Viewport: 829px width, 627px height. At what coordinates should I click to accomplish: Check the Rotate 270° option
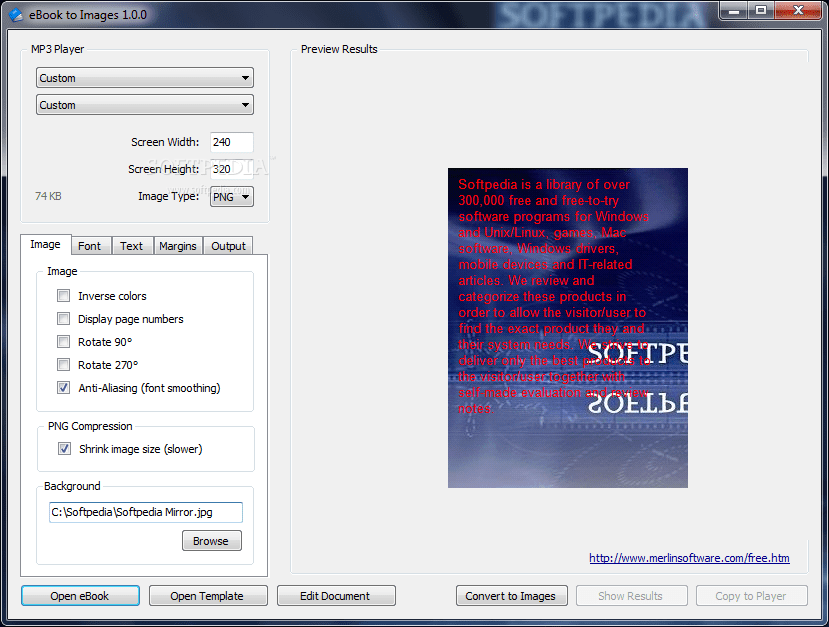click(64, 365)
